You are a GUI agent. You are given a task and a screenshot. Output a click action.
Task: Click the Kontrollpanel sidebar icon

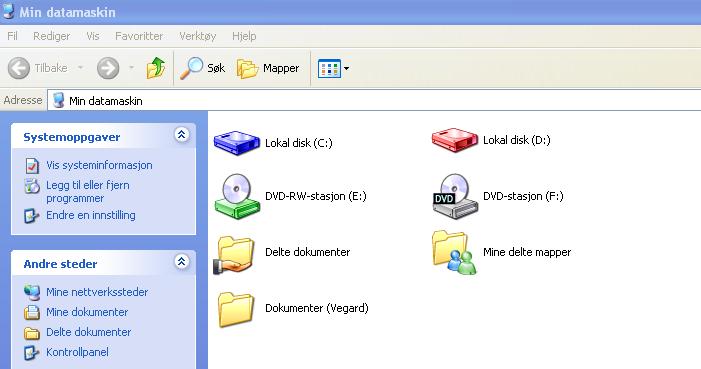(x=31, y=353)
